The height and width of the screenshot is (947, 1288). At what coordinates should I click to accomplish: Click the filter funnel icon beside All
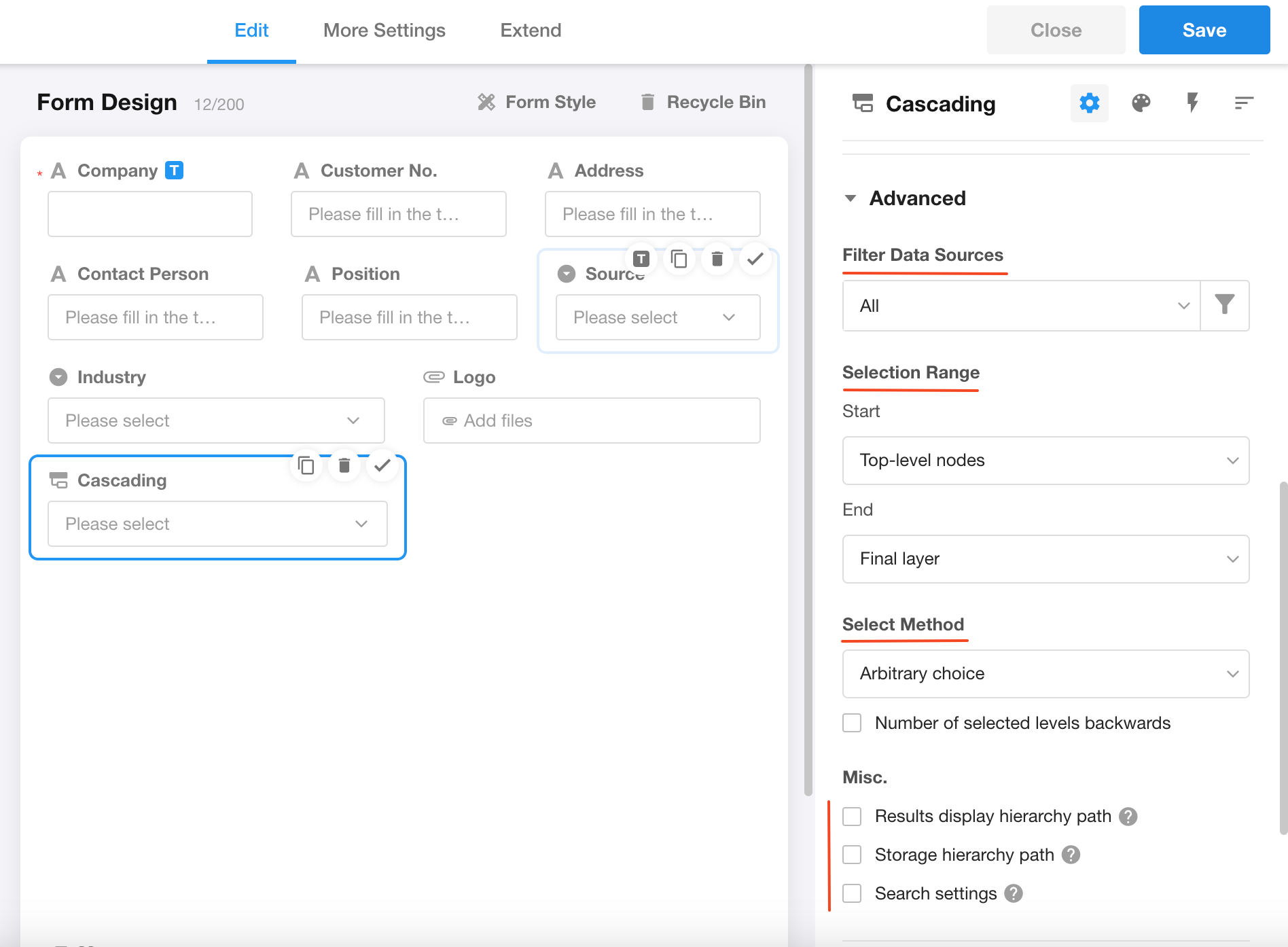coord(1224,305)
